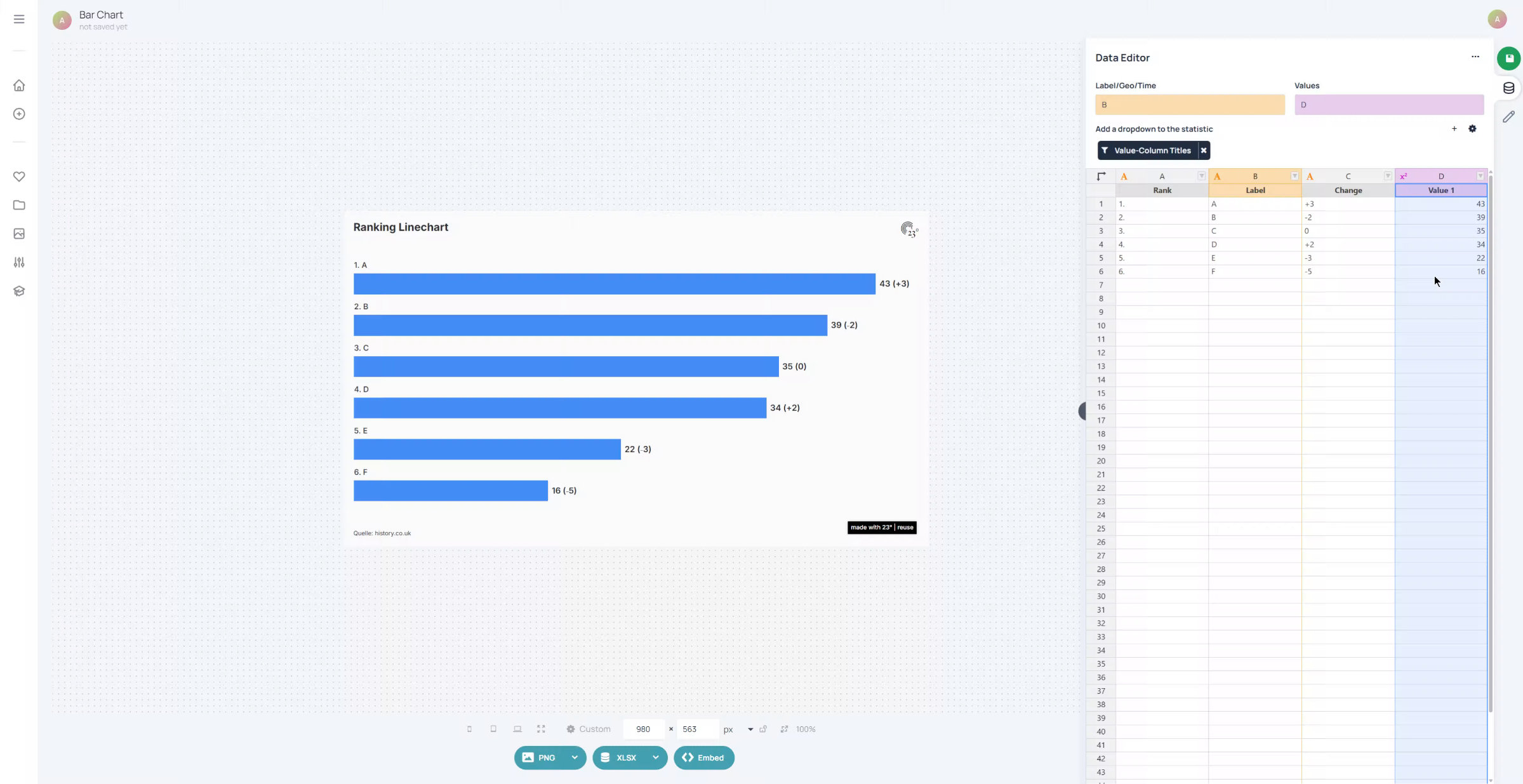Open the image gallery sidebar icon
Image resolution: width=1523 pixels, height=784 pixels.
point(19,234)
